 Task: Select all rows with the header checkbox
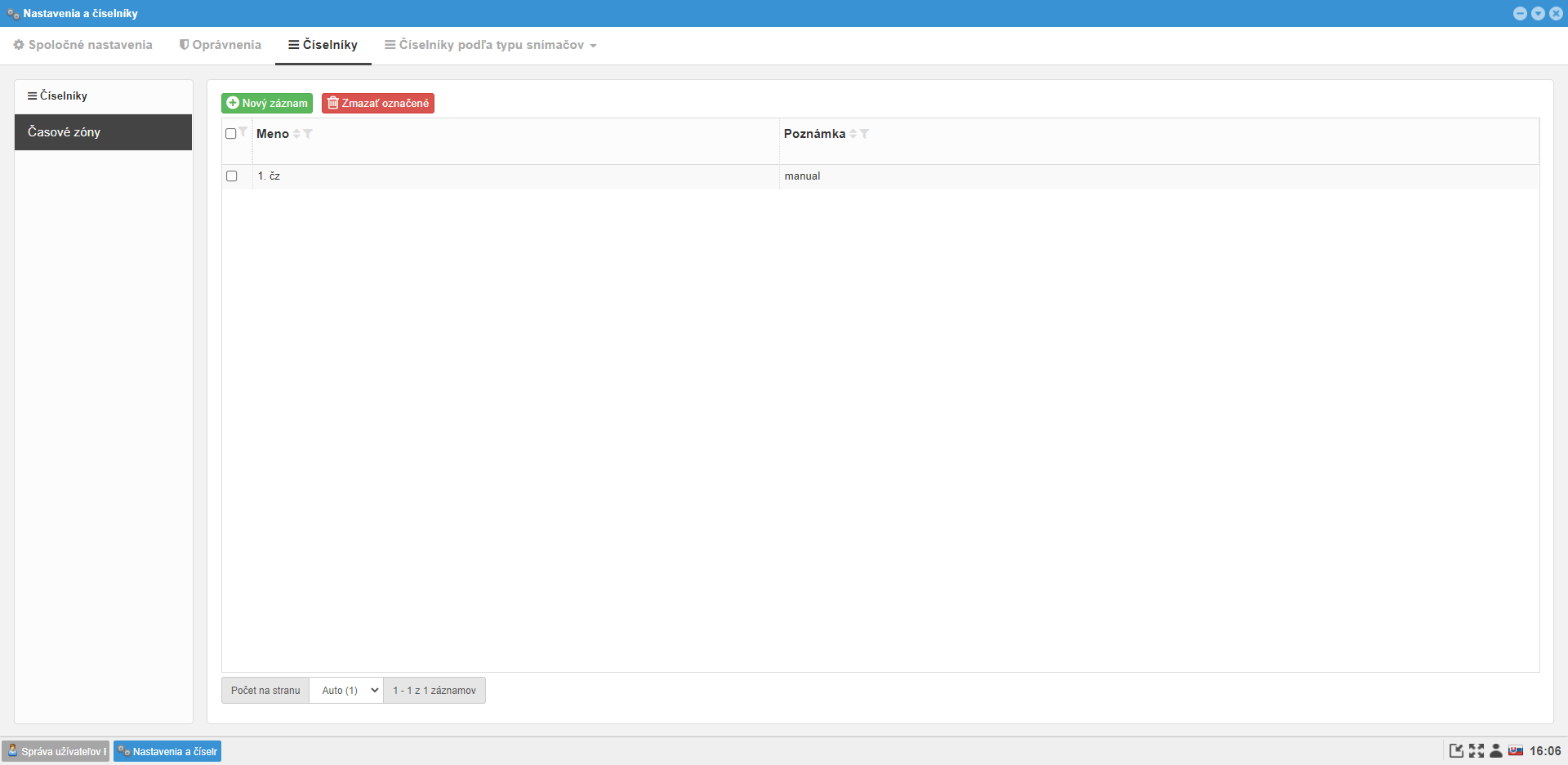click(x=231, y=134)
